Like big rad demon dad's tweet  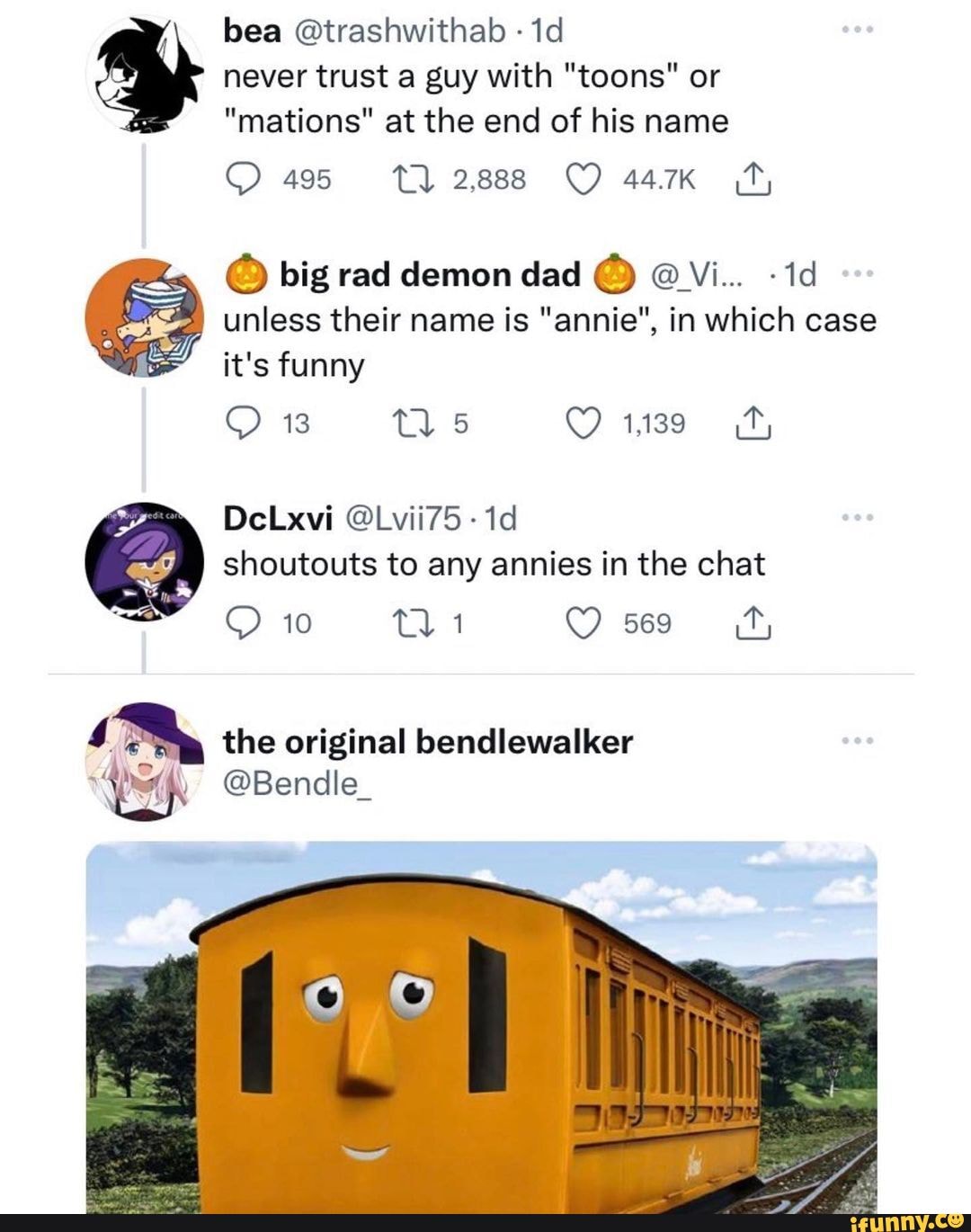(x=583, y=424)
